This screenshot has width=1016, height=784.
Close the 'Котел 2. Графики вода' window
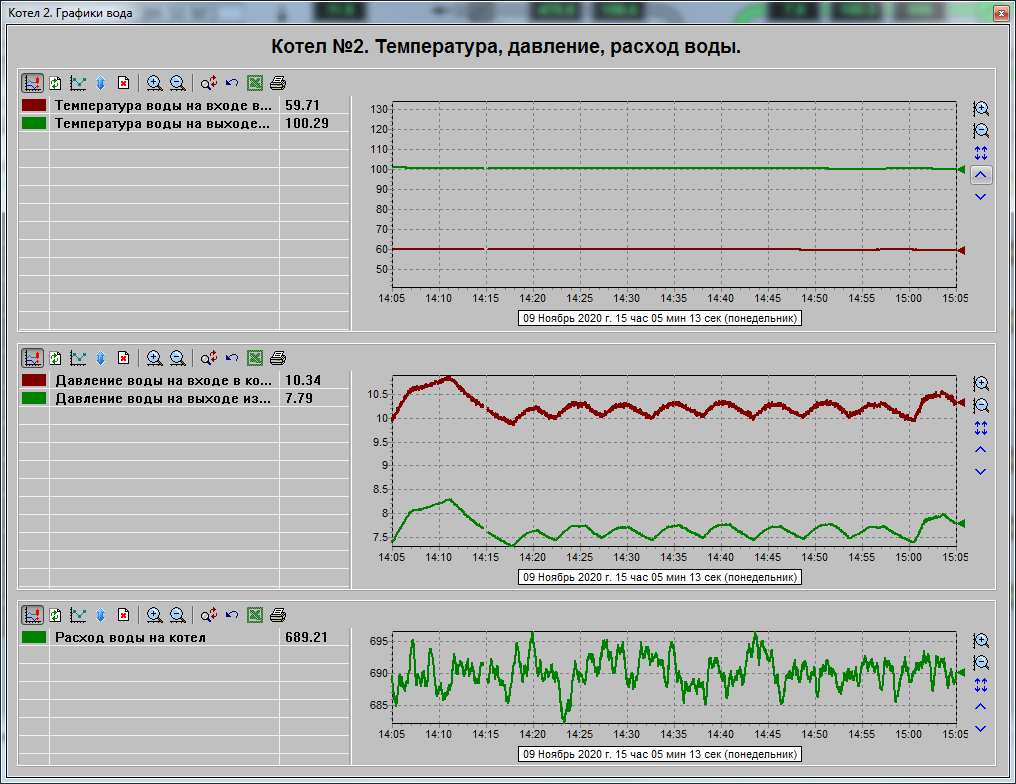click(1002, 14)
